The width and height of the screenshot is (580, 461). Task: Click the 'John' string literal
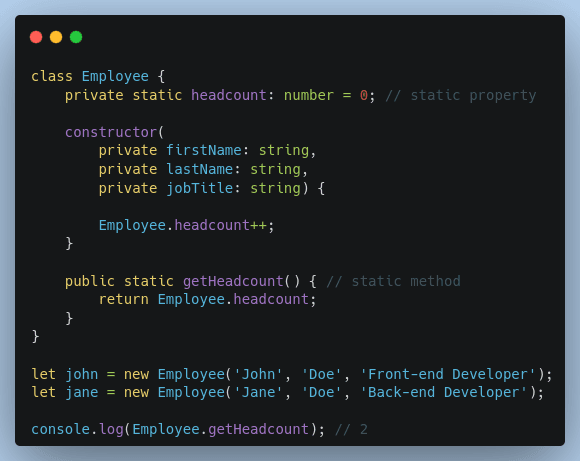(258, 374)
